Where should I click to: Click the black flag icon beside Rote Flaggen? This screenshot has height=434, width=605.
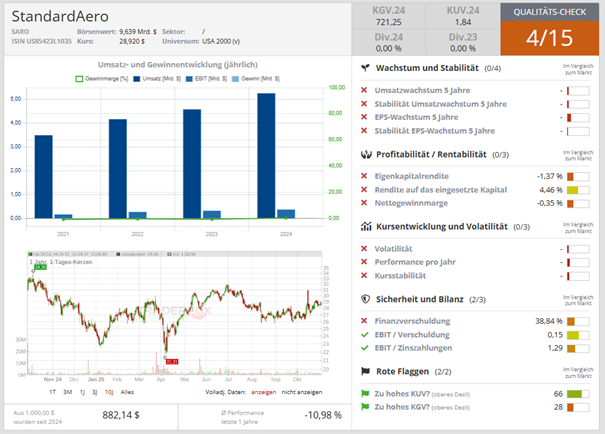point(366,371)
